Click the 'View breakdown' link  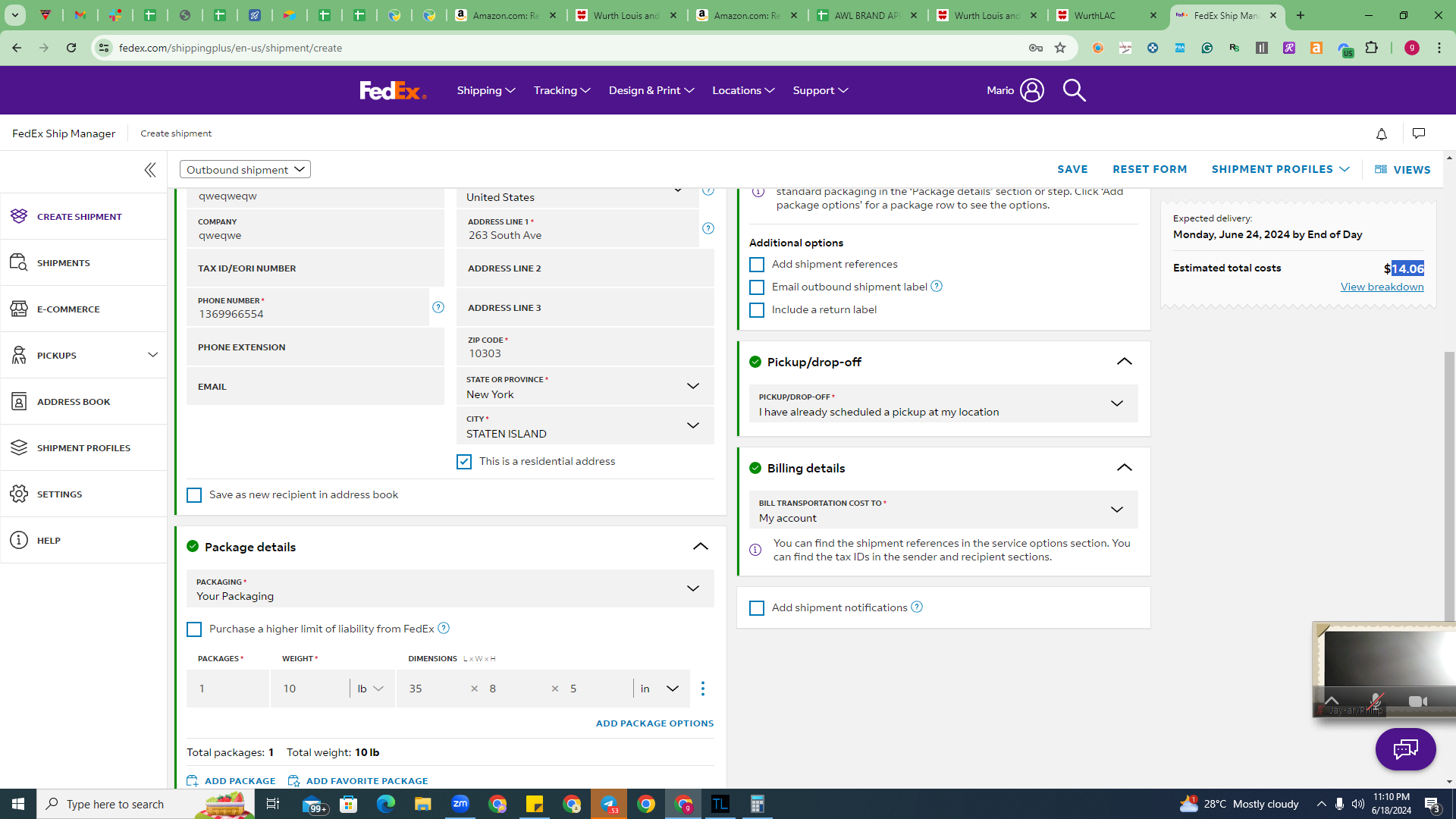click(1382, 287)
